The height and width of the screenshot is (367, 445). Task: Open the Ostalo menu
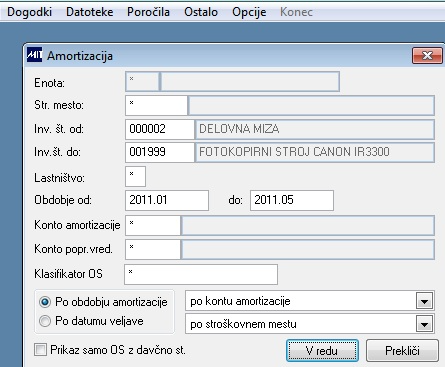pos(201,12)
